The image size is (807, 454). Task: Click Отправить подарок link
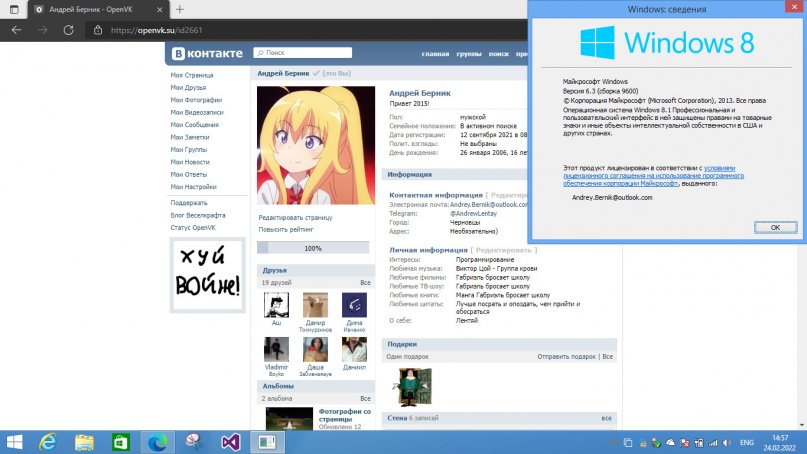tap(567, 356)
